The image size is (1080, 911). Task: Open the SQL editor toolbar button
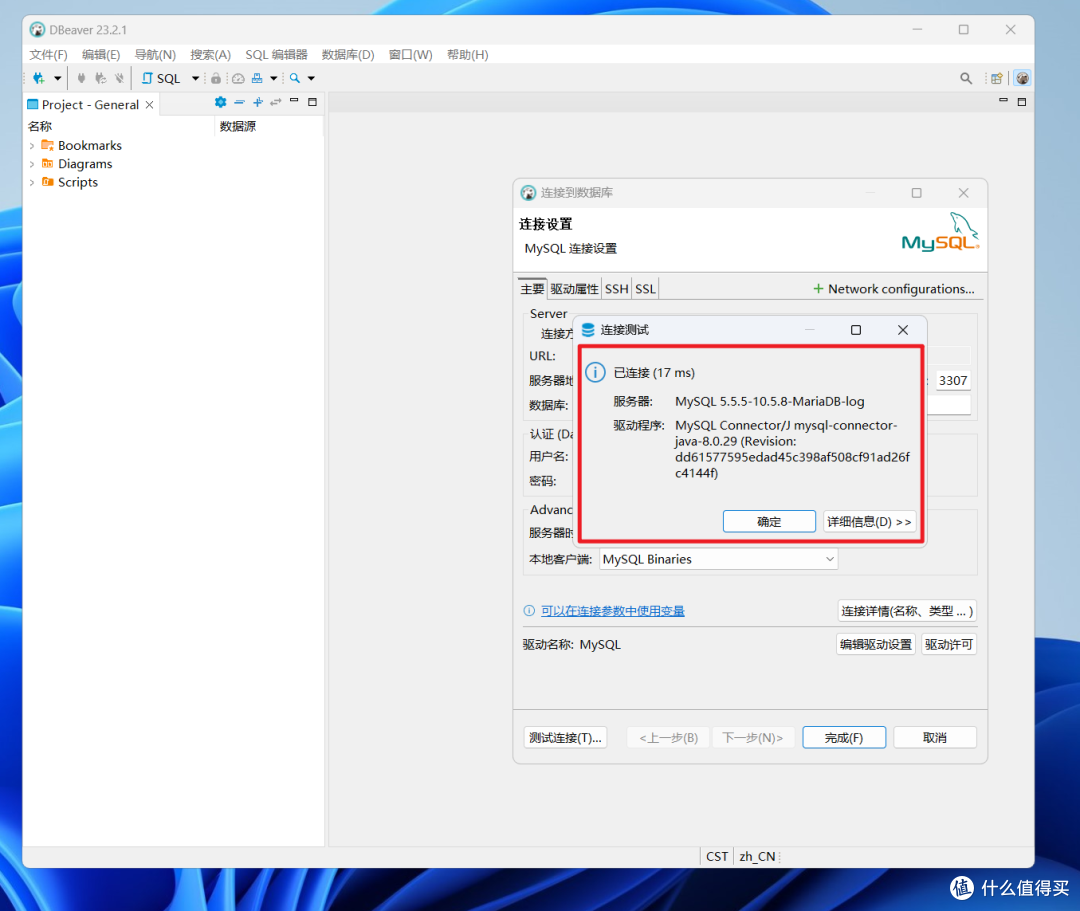162,78
